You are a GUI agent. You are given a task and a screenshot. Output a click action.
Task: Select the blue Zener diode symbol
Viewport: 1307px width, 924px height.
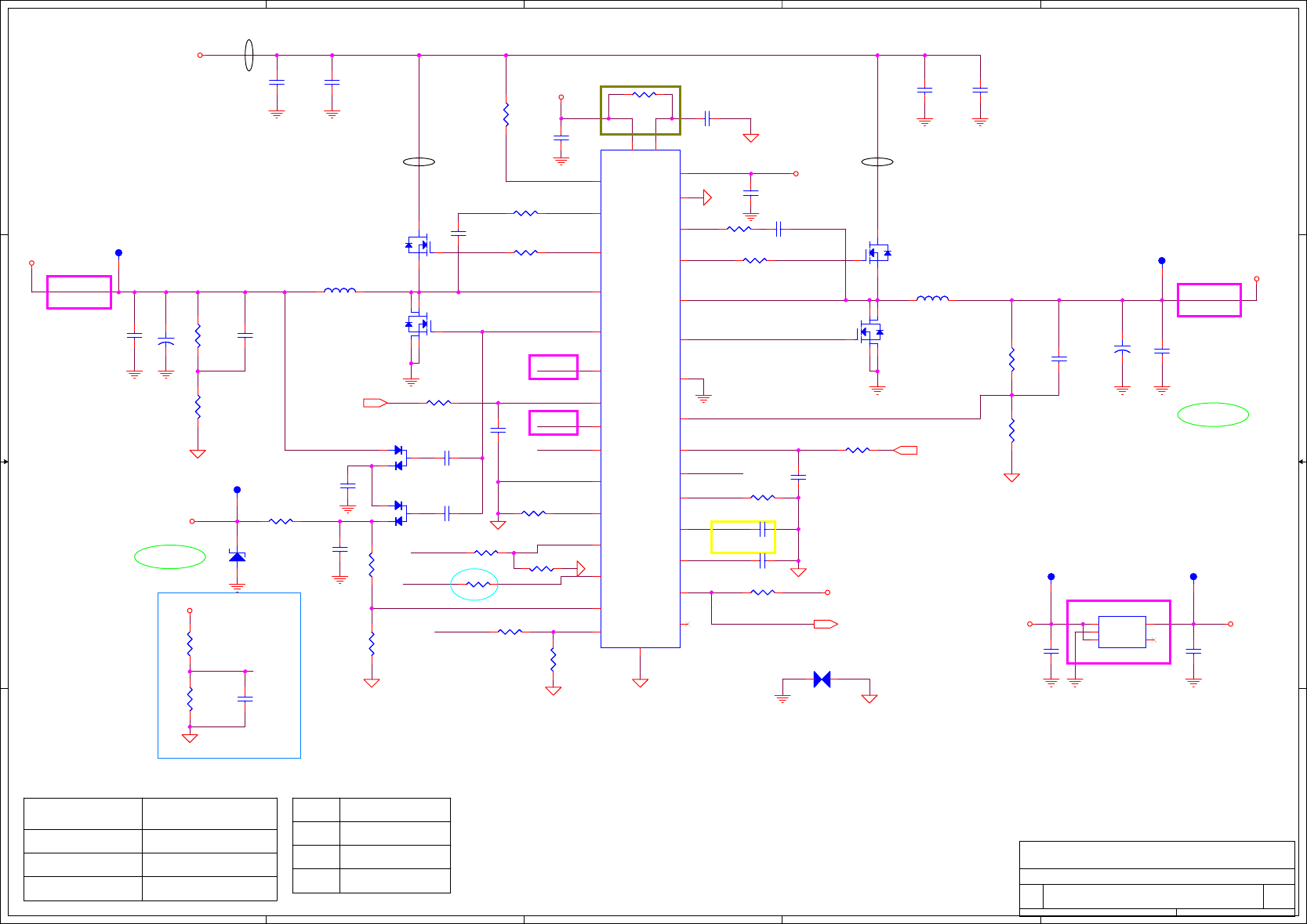tap(237, 556)
